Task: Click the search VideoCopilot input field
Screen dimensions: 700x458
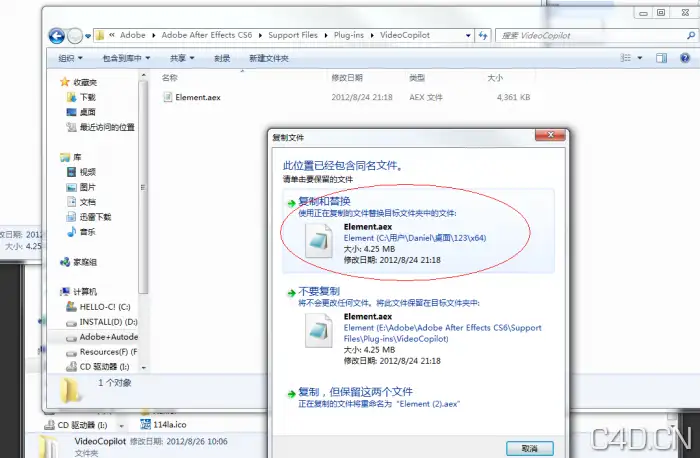Action: click(x=592, y=35)
